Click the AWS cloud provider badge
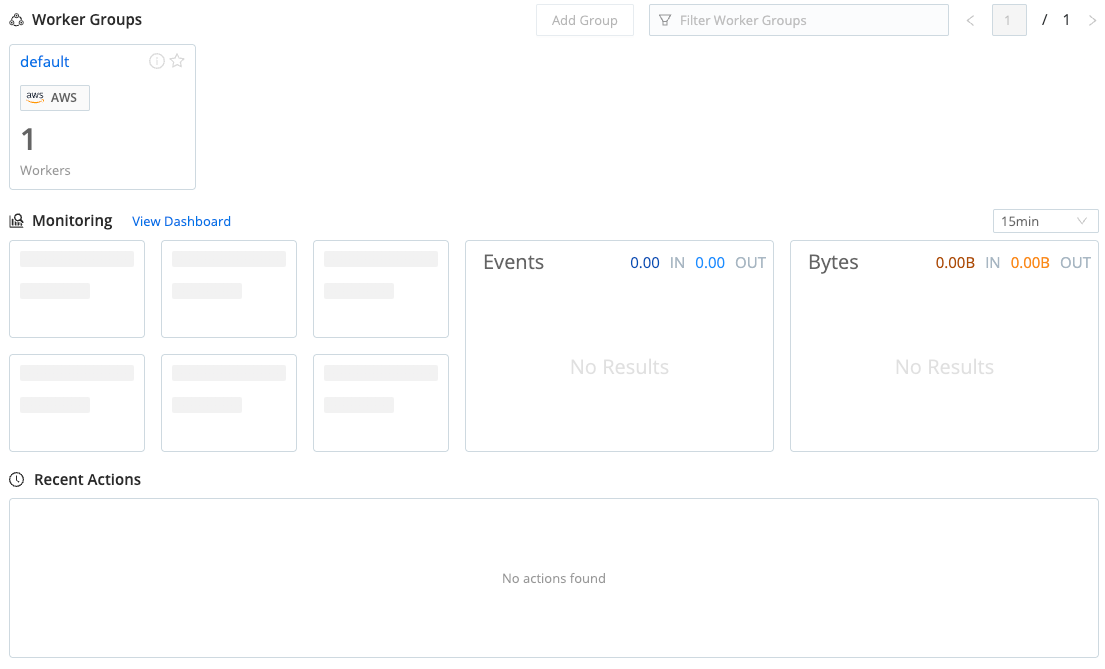Viewport: 1105px width, 669px height. click(x=55, y=97)
